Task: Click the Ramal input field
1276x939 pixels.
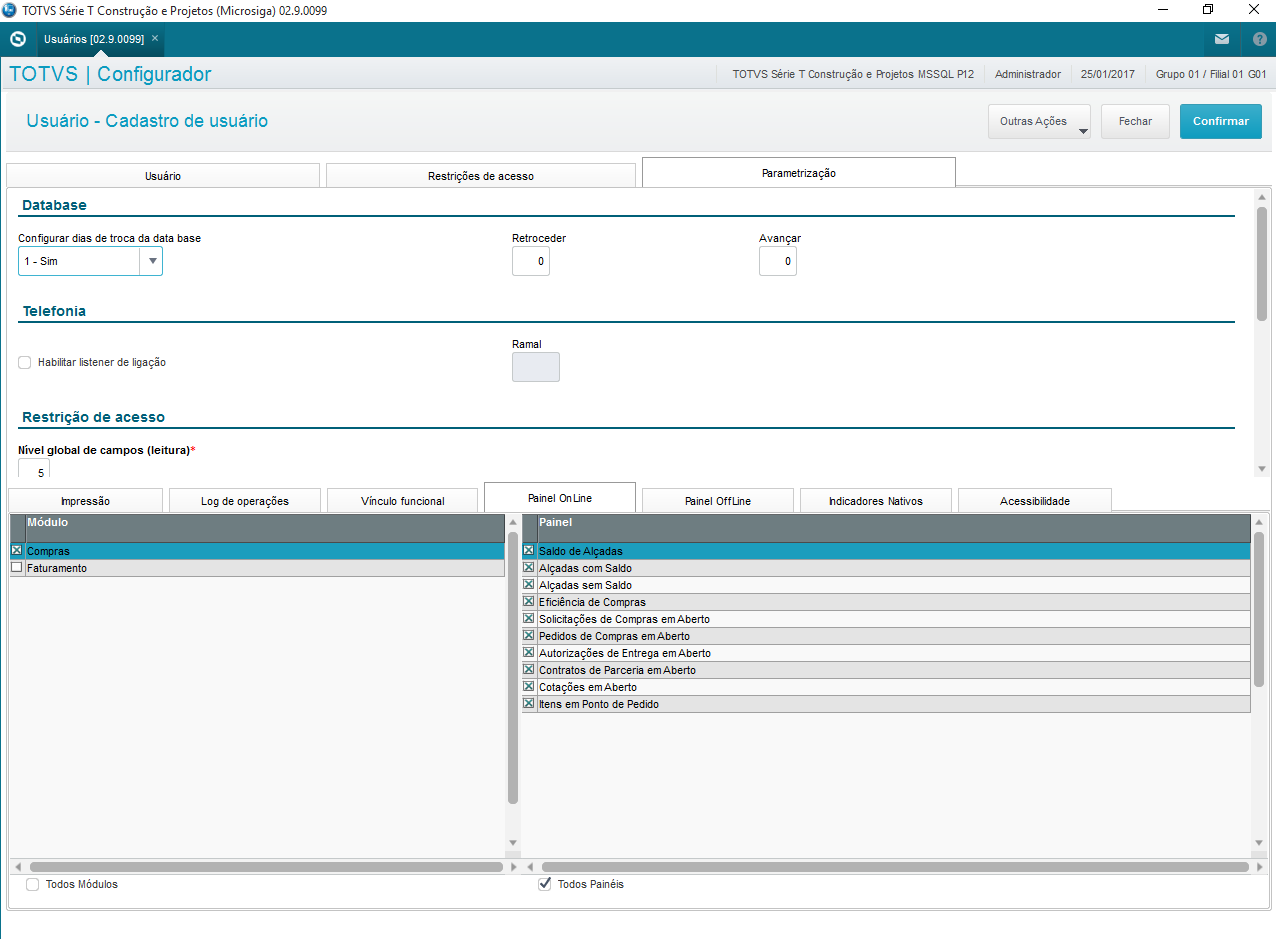Action: pos(536,367)
